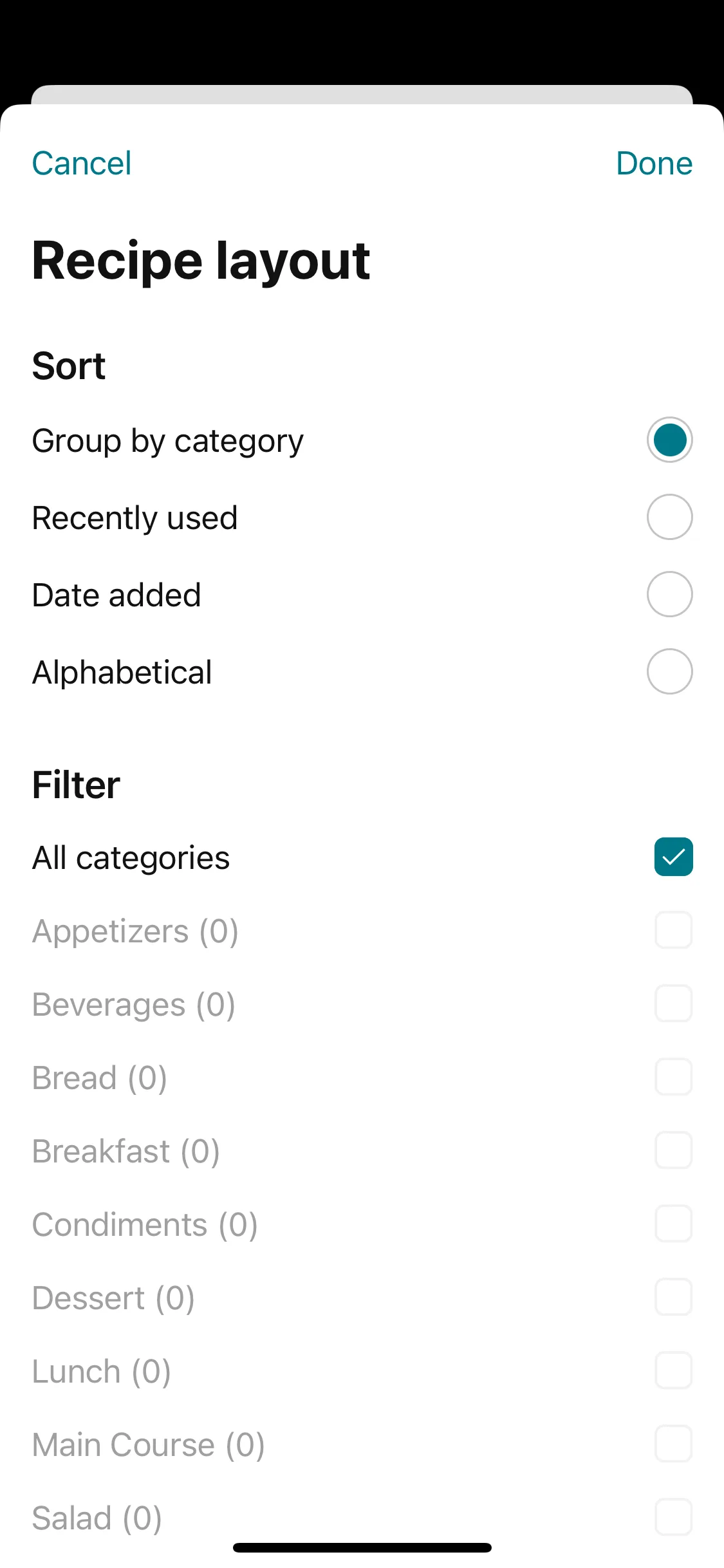Viewport: 724px width, 1568px height.
Task: Check the Appetizers (0) filter box
Action: pyautogui.click(x=673, y=930)
